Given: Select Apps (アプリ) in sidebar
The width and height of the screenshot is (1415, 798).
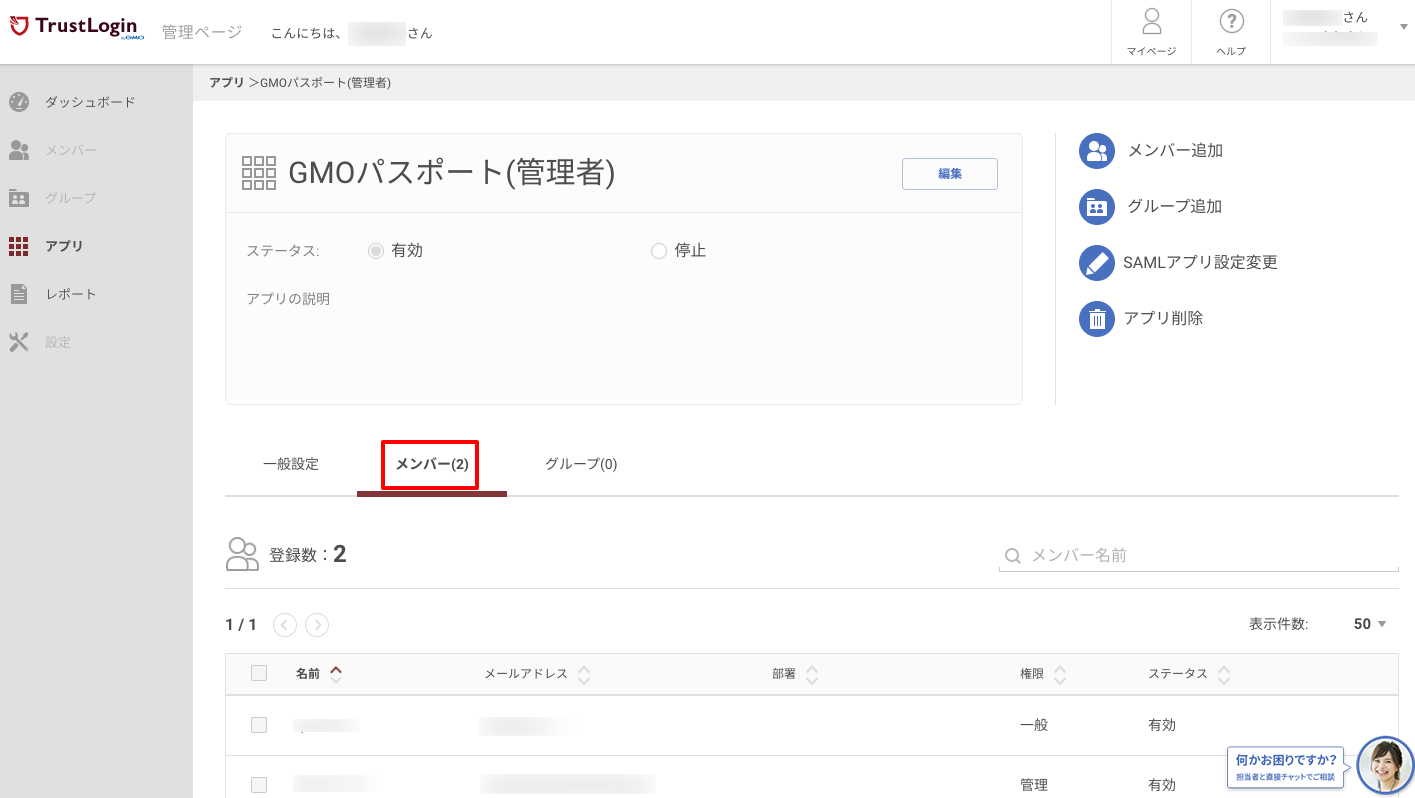Looking at the screenshot, I should [64, 246].
